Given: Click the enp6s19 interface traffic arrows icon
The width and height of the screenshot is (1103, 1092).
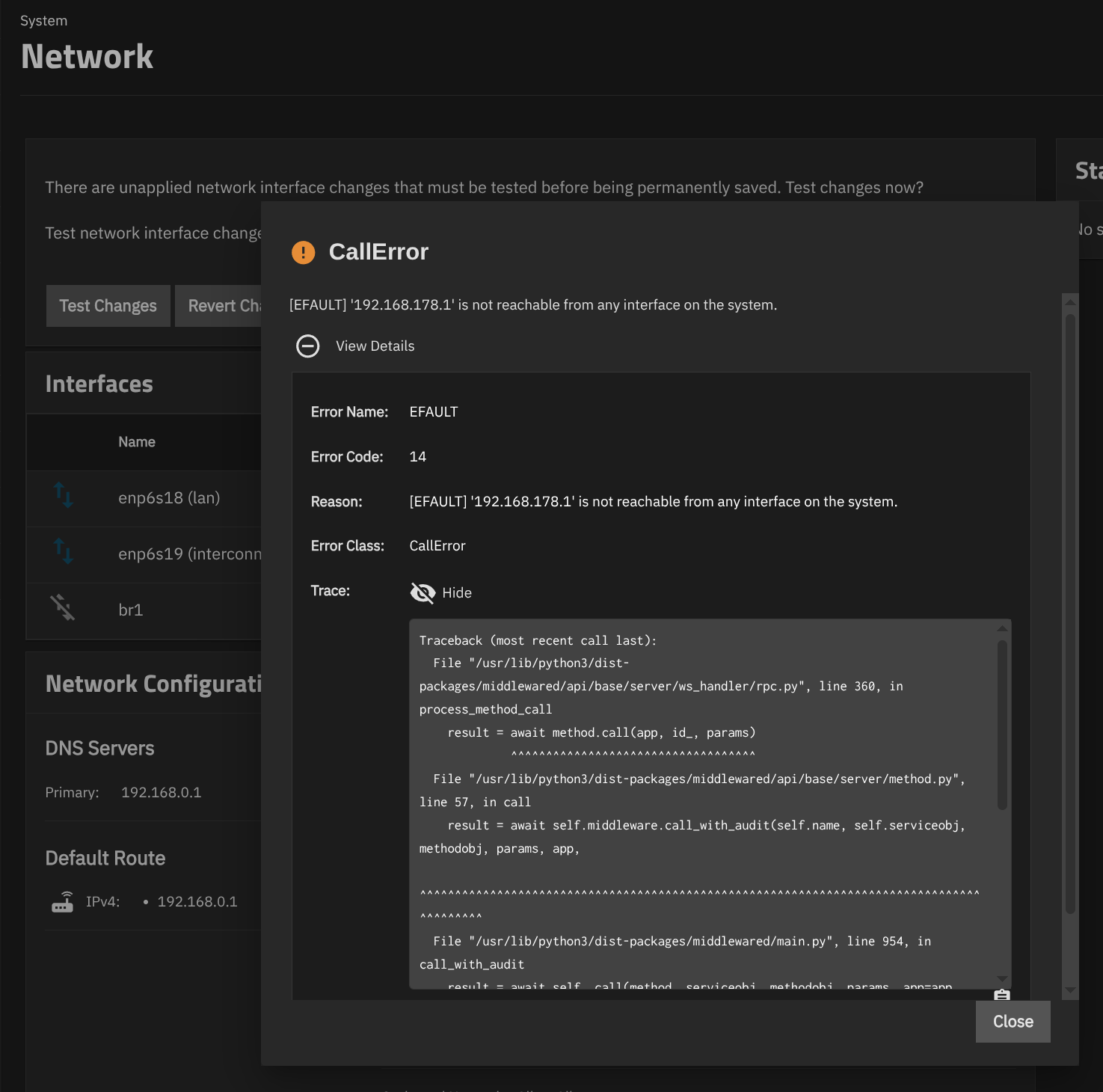Looking at the screenshot, I should tap(64, 552).
